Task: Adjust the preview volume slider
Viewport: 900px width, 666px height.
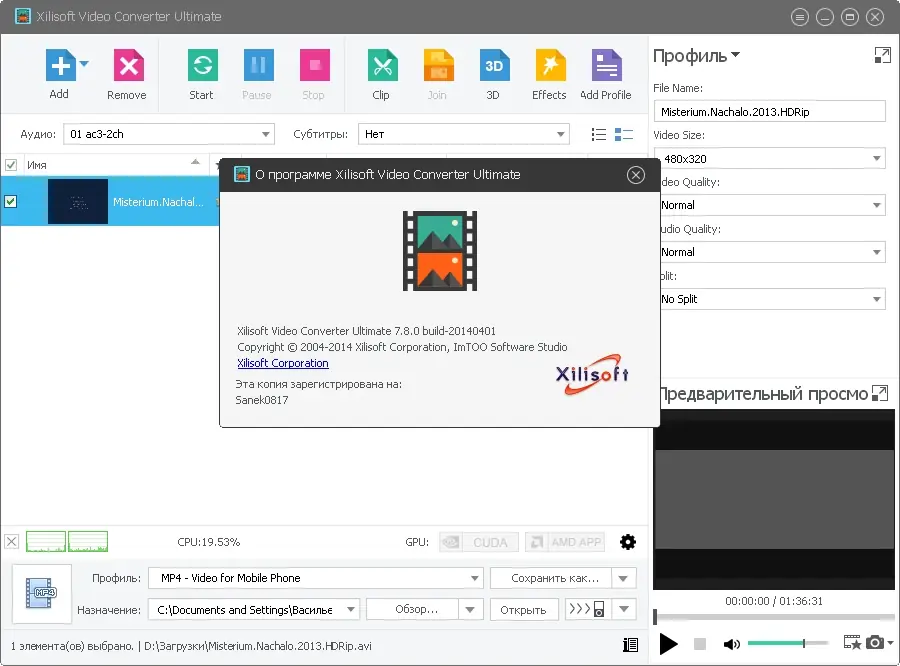Action: click(x=788, y=644)
